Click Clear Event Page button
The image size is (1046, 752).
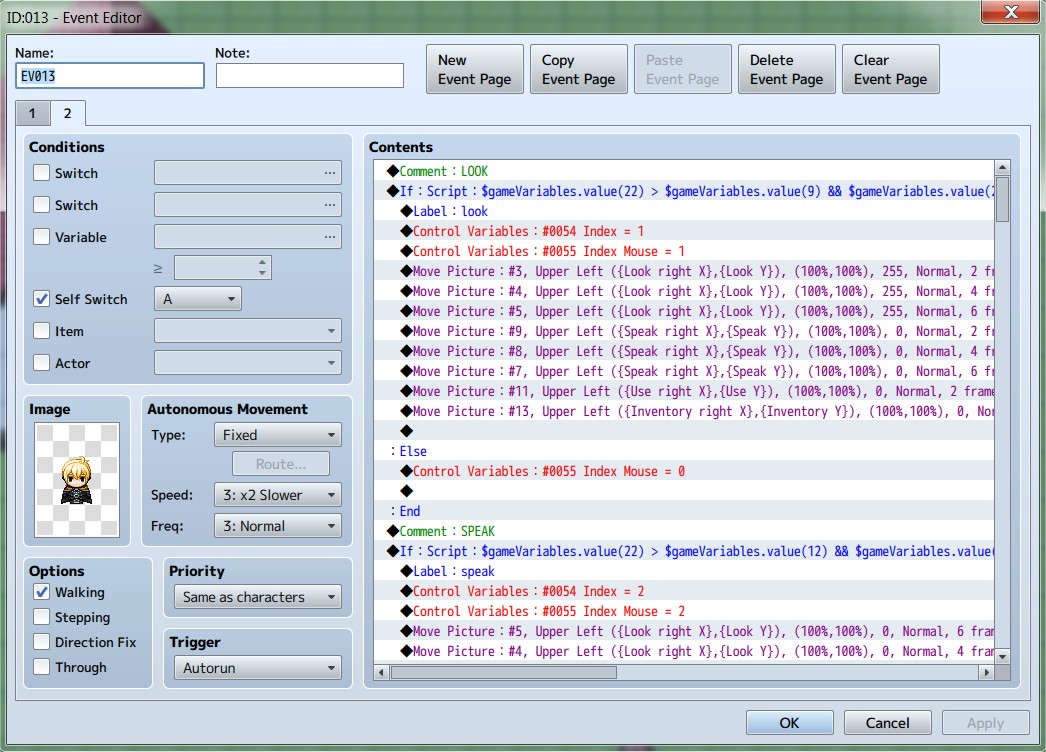pos(891,69)
